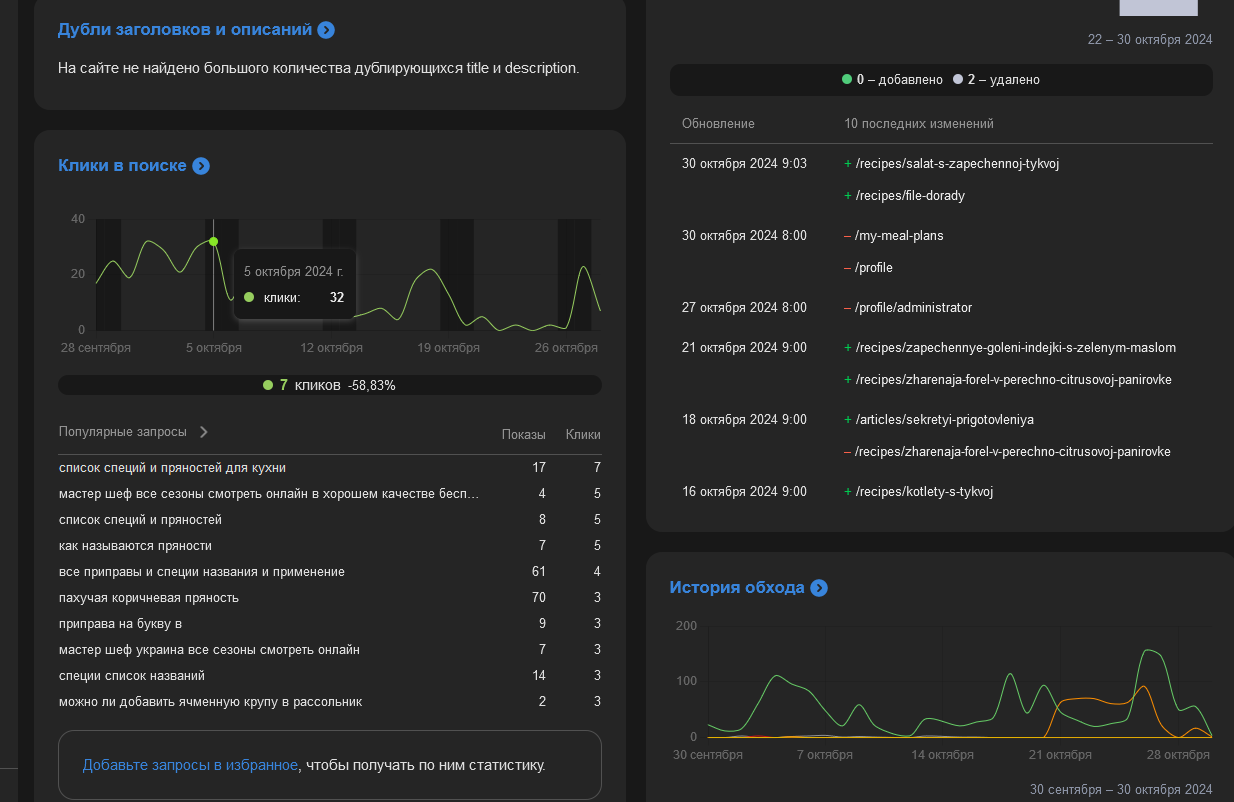Open query "список специй и пряностей для кухни"

point(173,468)
